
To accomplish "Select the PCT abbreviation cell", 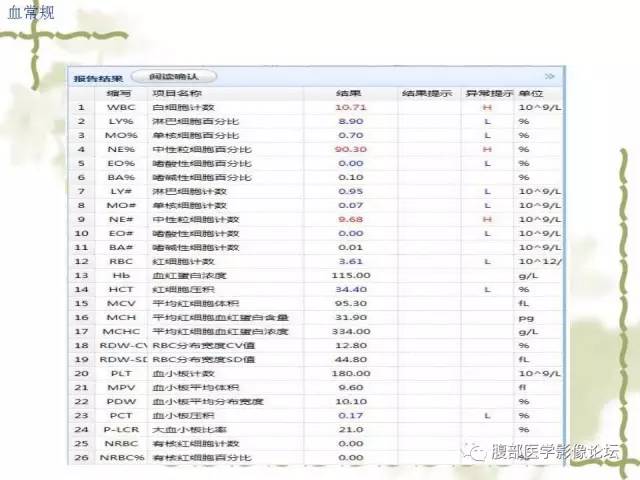I will pos(121,416).
